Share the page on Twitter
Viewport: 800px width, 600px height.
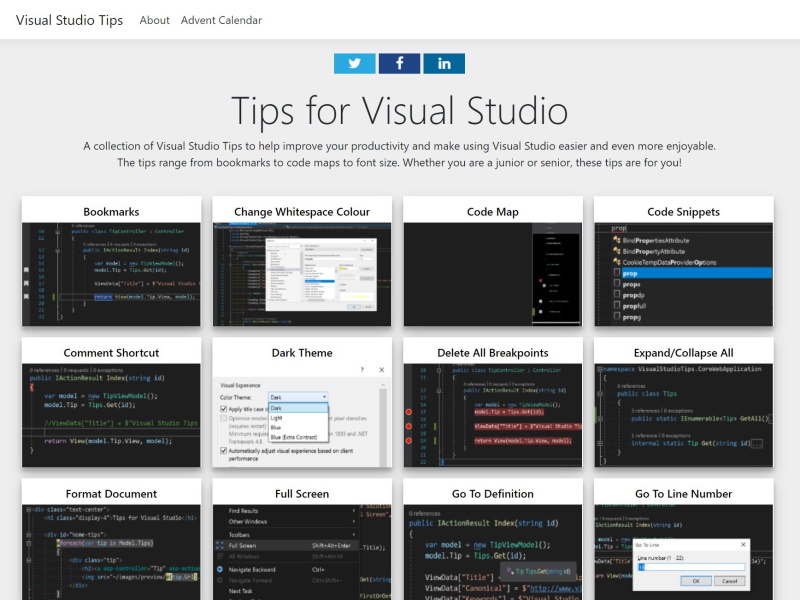355,63
